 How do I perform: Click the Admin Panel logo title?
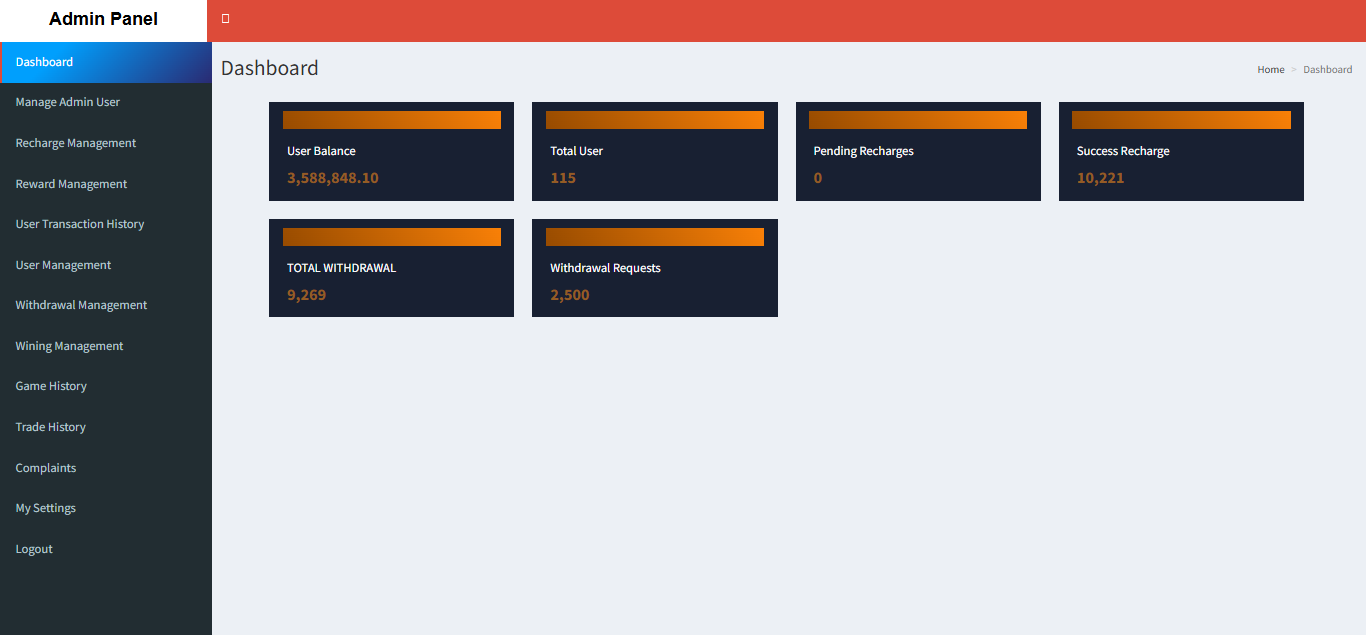(104, 19)
